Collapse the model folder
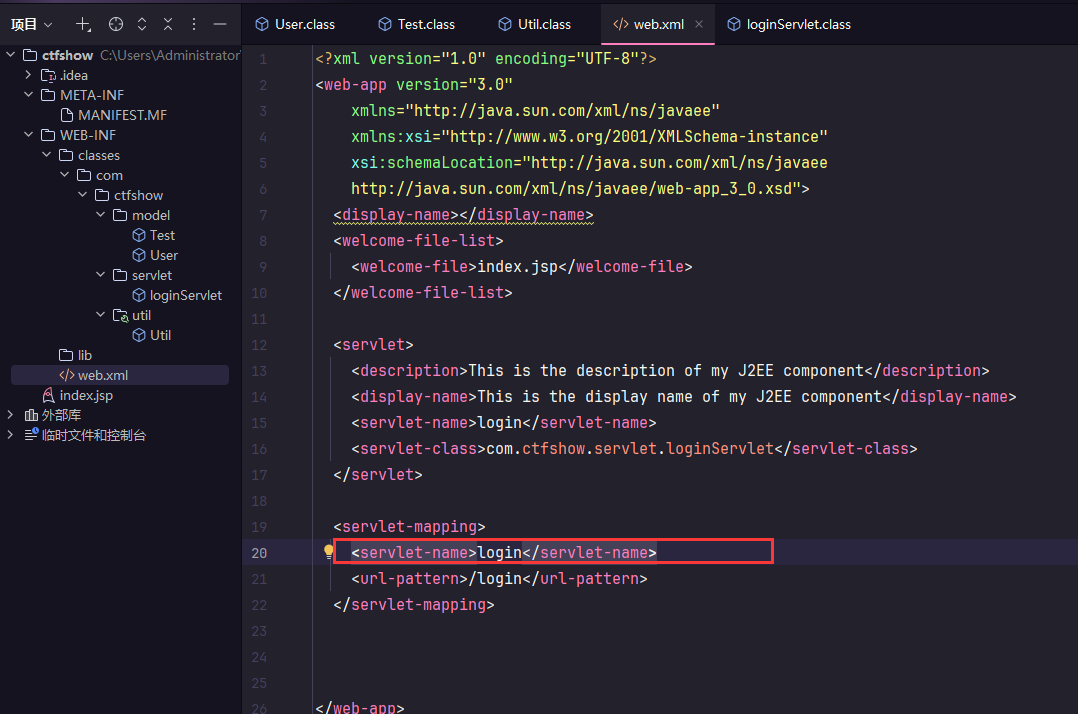Image resolution: width=1078 pixels, height=714 pixels. point(100,214)
